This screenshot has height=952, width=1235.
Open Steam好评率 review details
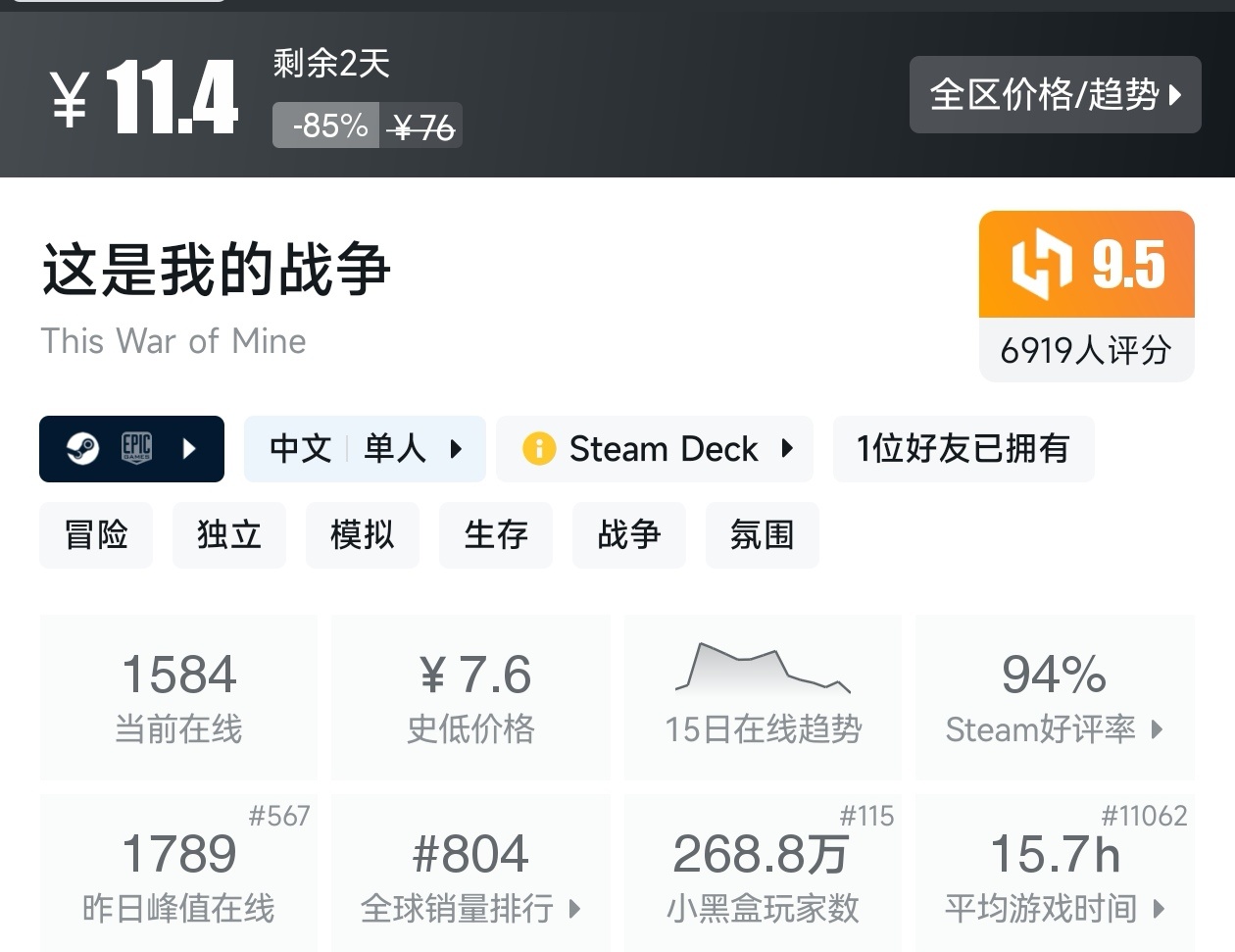1055,697
